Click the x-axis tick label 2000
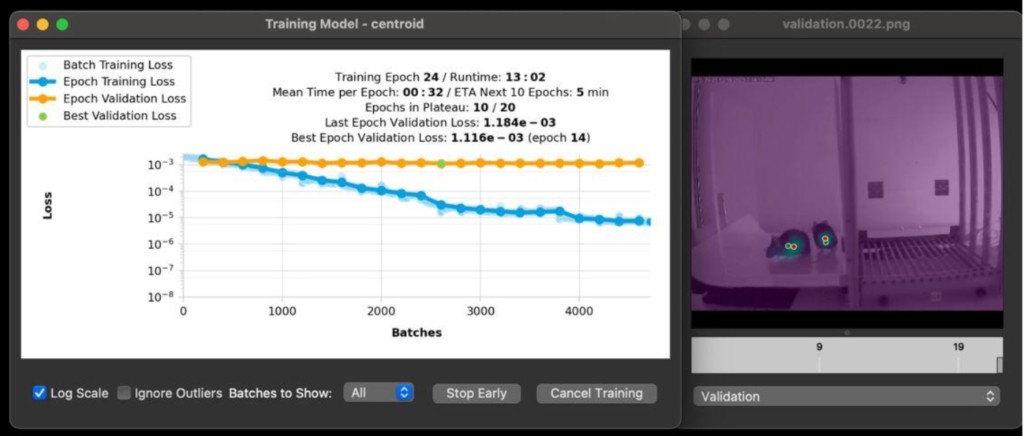 pyautogui.click(x=381, y=311)
